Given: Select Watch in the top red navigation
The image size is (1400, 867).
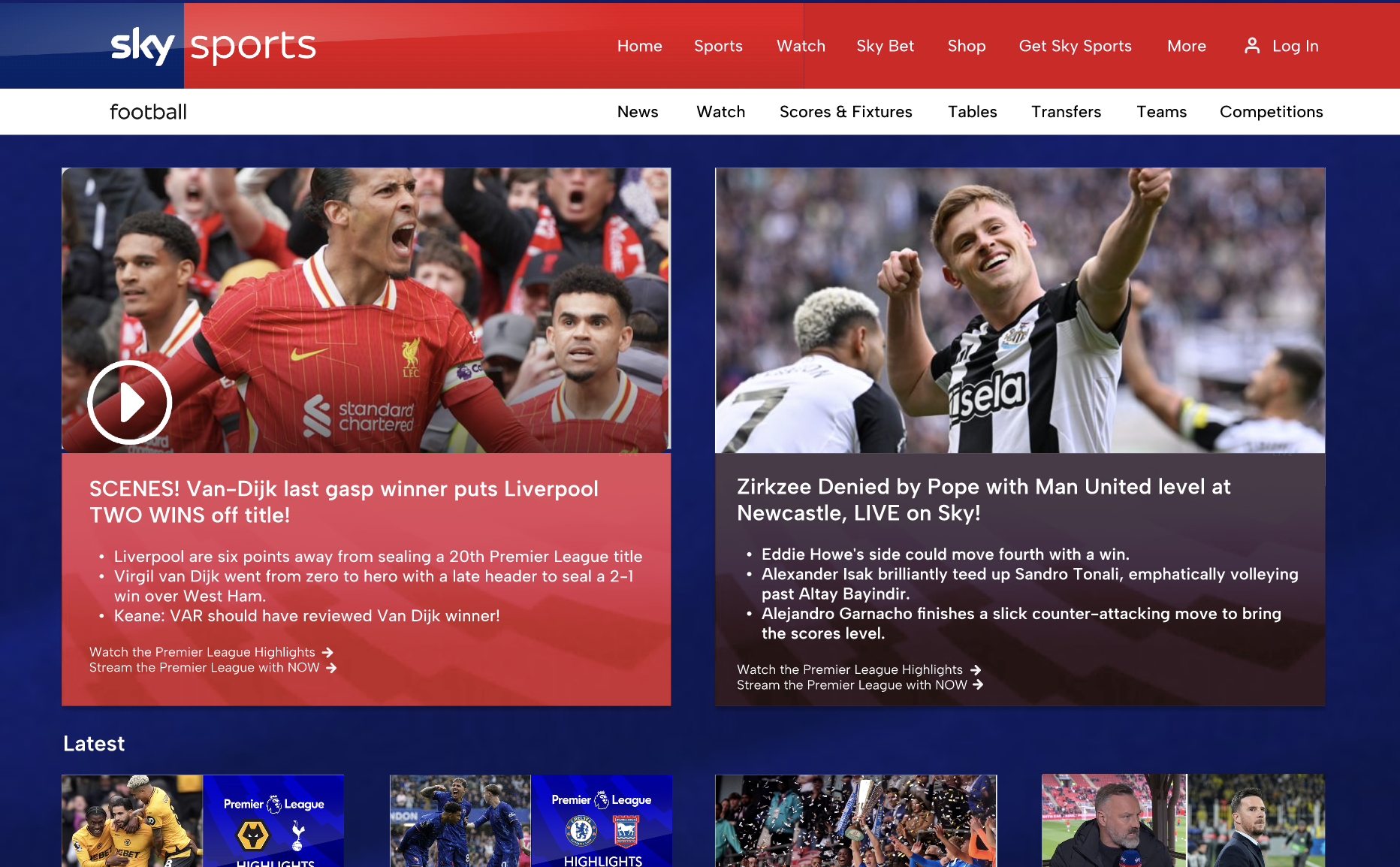Looking at the screenshot, I should tap(801, 46).
